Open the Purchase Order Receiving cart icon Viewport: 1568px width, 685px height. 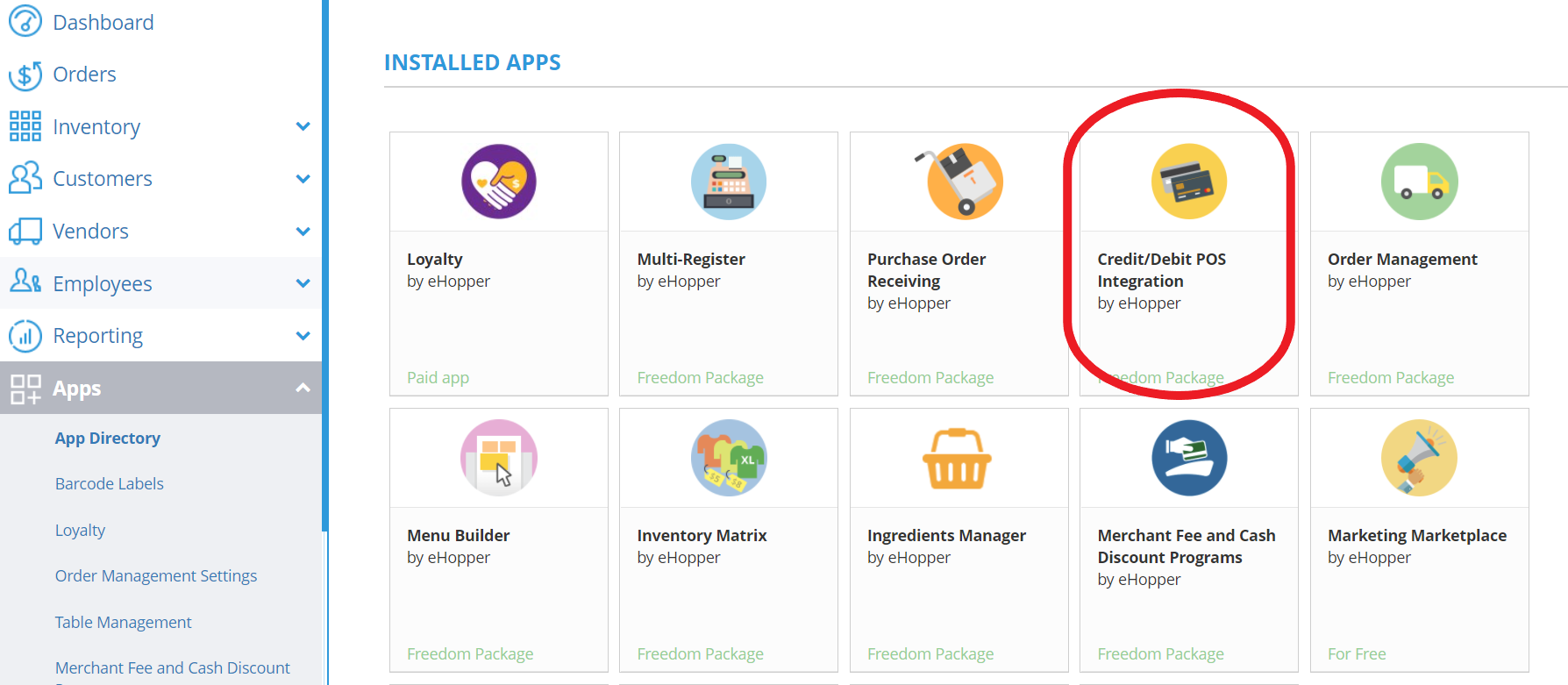click(959, 182)
